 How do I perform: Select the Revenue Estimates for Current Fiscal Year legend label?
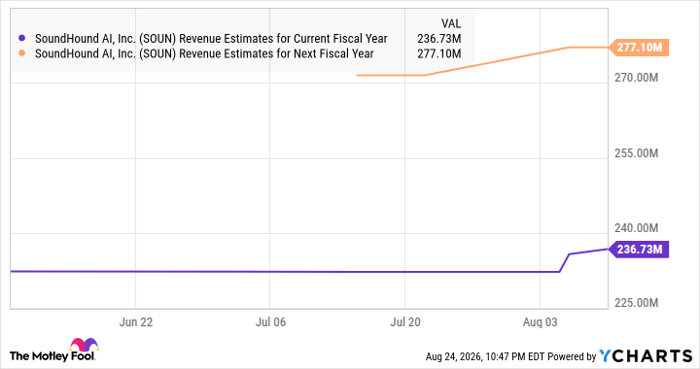click(211, 39)
